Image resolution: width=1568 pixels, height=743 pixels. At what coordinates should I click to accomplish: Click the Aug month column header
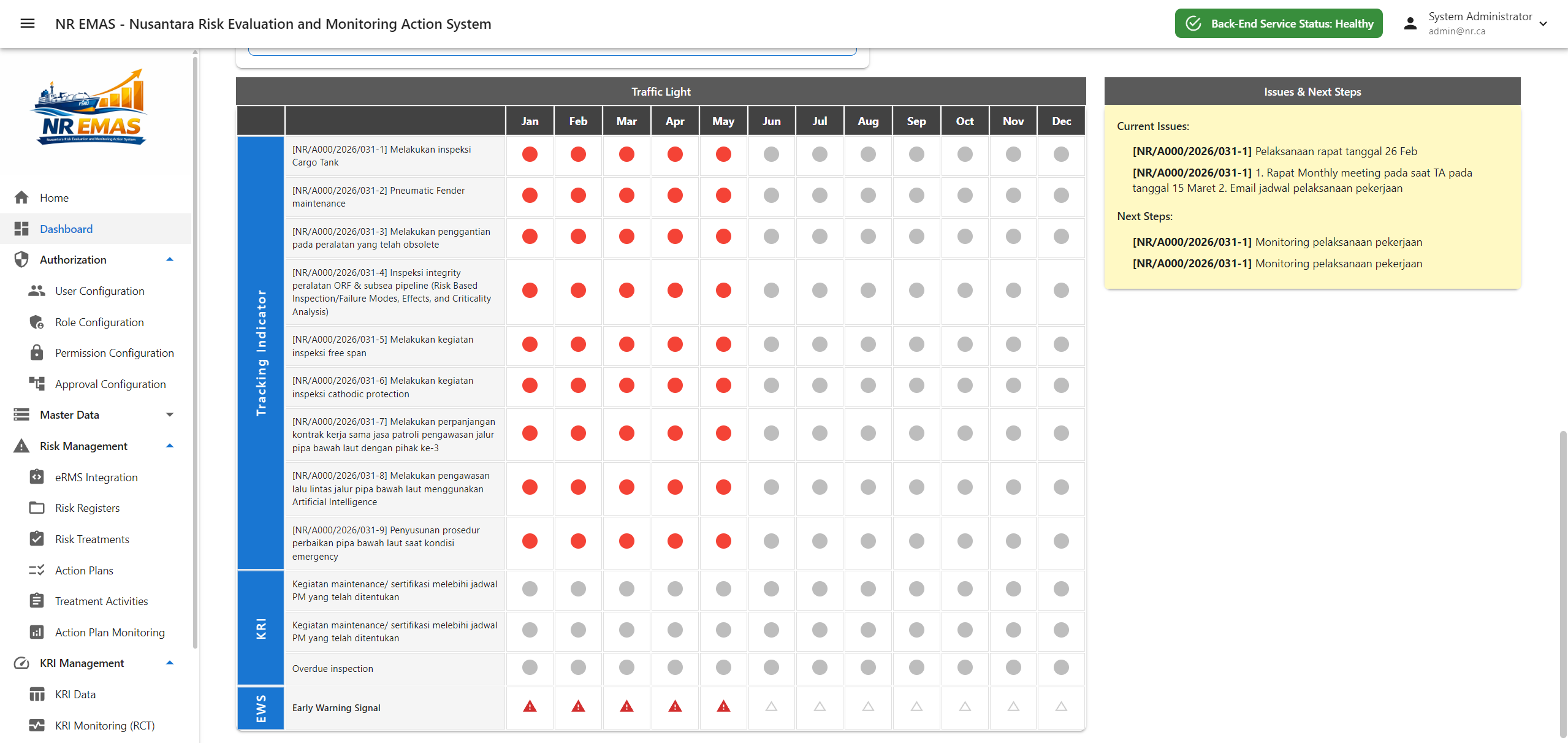tap(868, 121)
